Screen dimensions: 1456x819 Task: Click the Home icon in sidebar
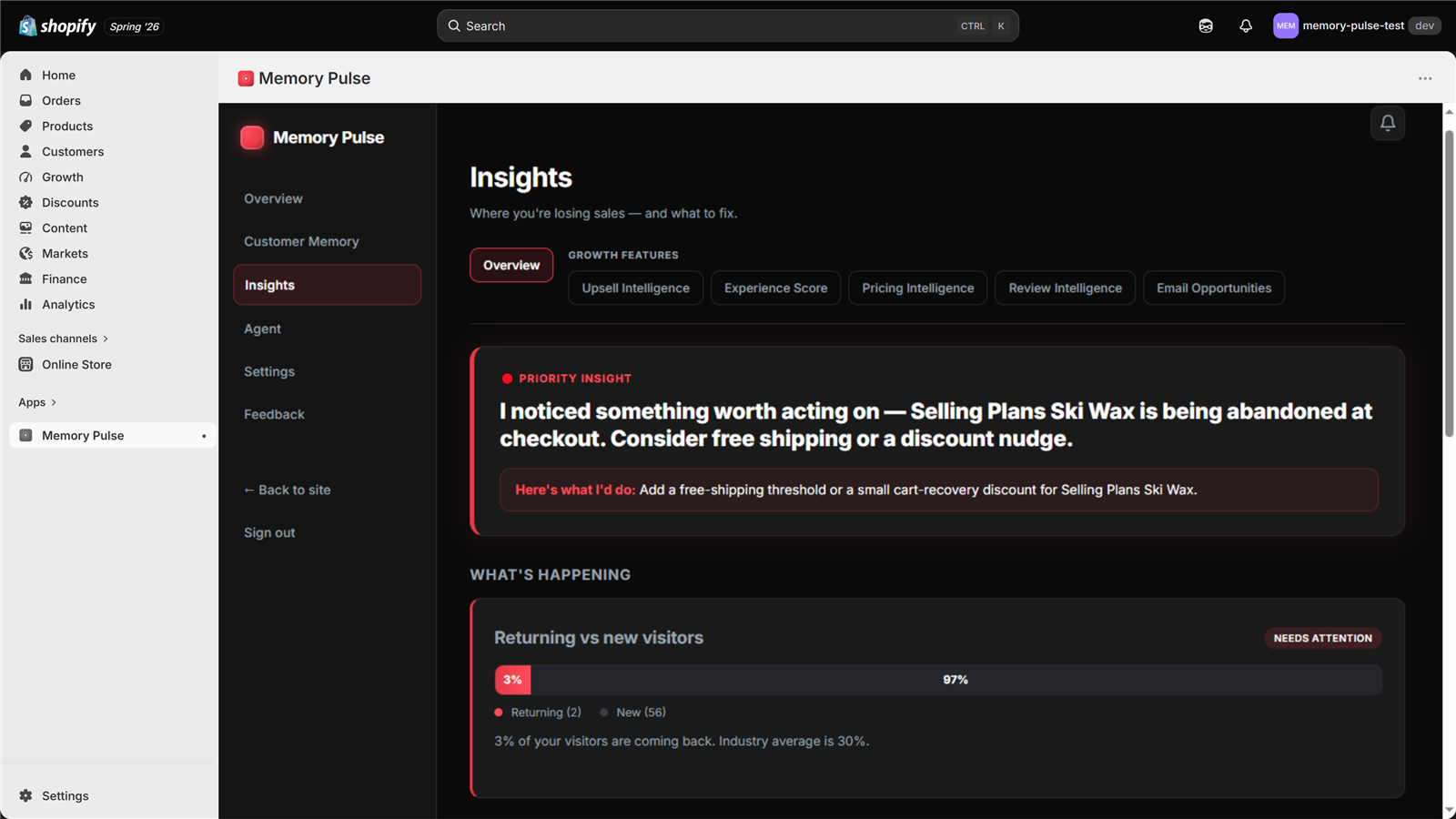[25, 76]
